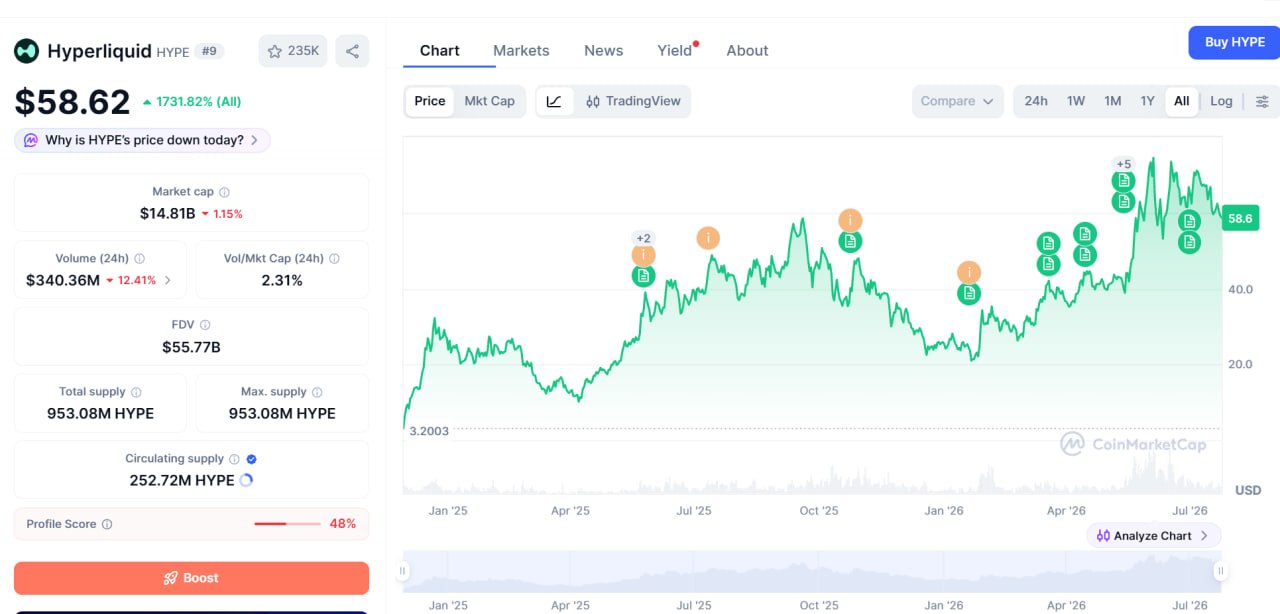Open the Compare dropdown
The image size is (1280, 614).
tap(957, 101)
